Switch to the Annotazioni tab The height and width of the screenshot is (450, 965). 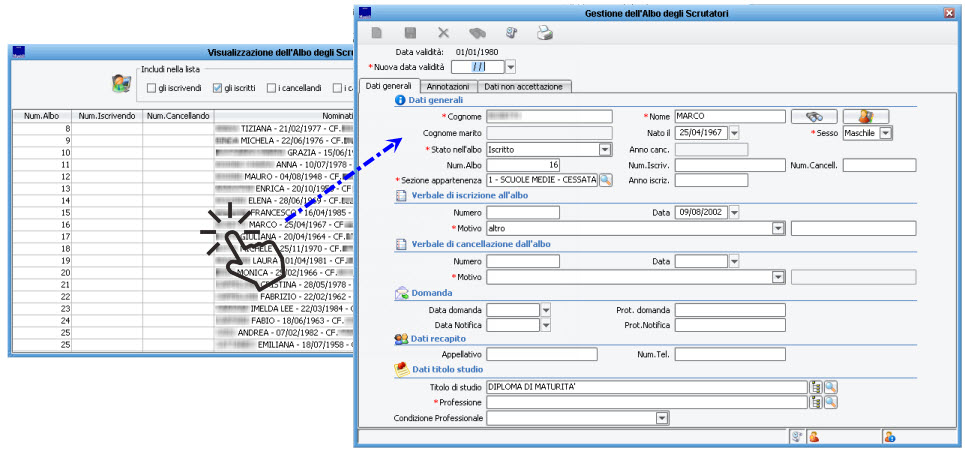click(446, 87)
